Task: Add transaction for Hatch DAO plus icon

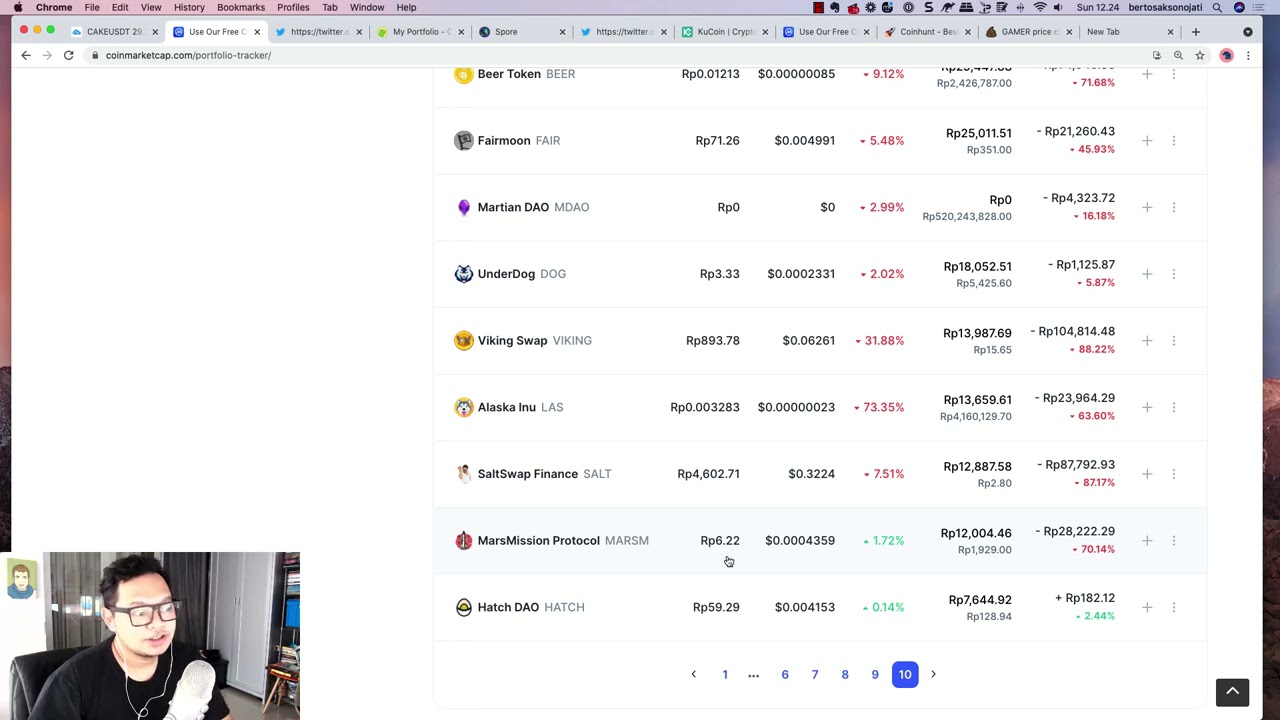Action: (1147, 607)
